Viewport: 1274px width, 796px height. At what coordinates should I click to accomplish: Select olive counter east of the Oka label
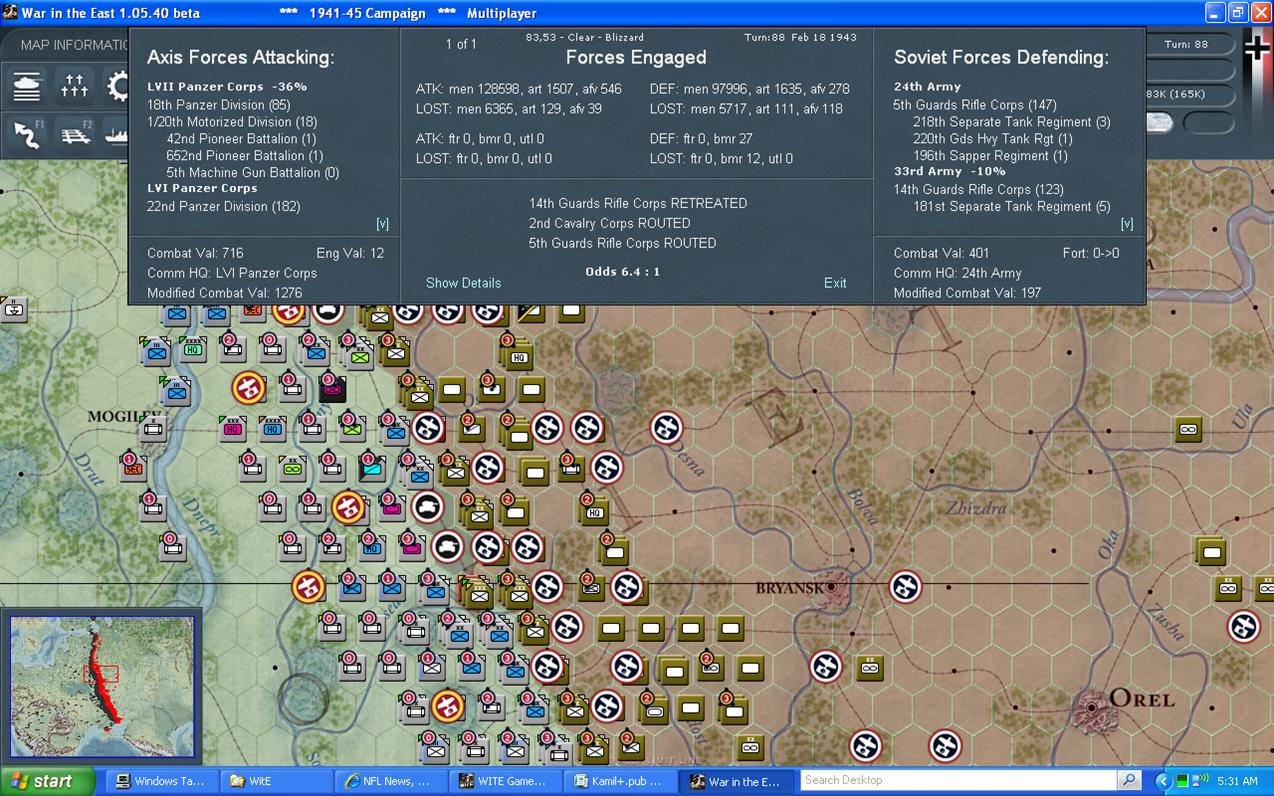click(1211, 550)
